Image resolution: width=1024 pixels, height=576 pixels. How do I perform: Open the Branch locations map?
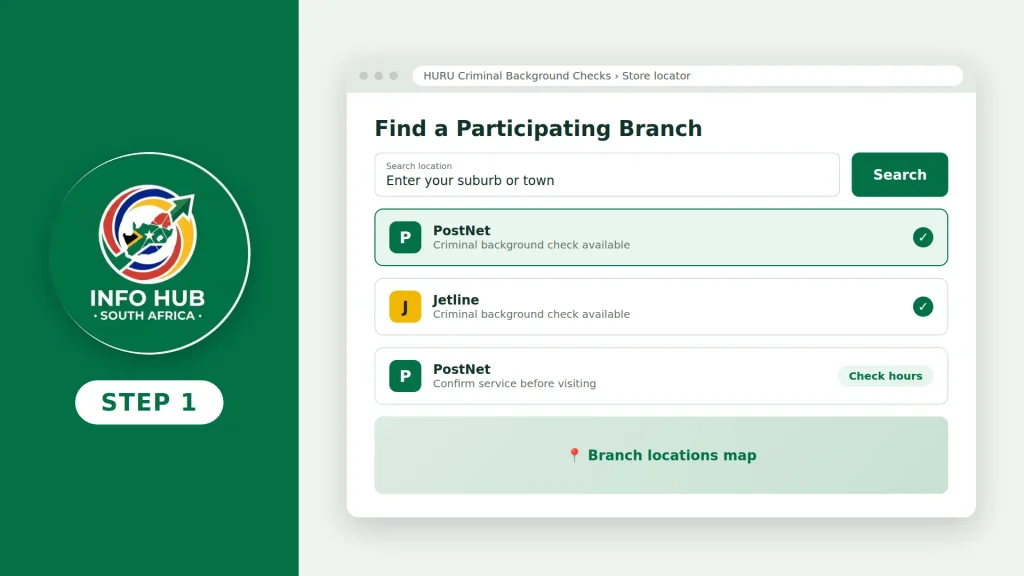(661, 455)
